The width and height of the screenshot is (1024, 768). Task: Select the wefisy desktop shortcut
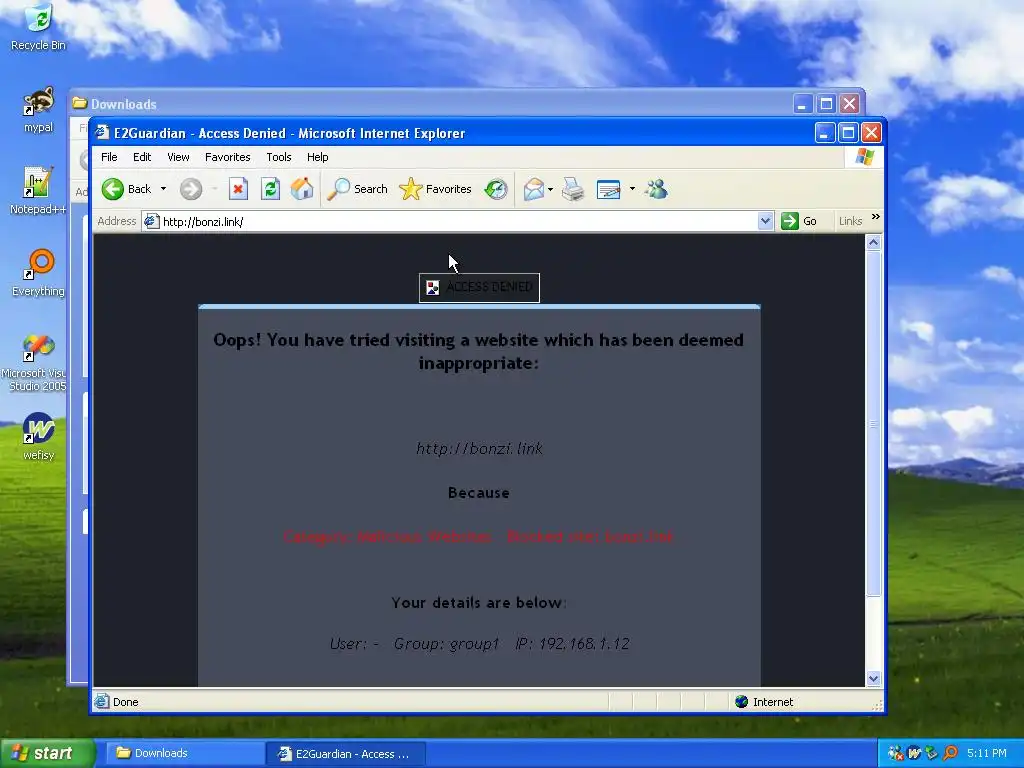(38, 436)
